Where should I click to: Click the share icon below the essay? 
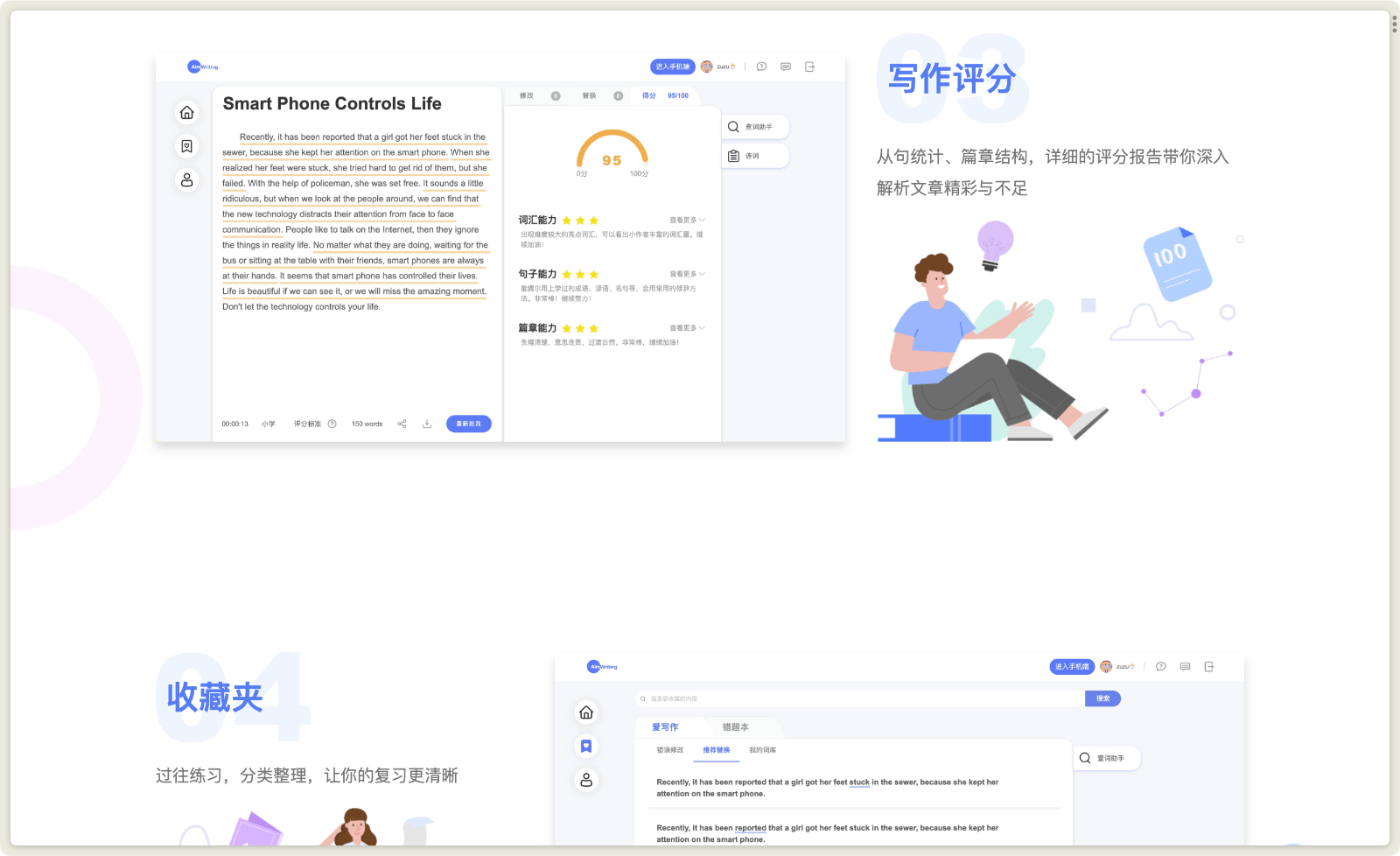click(x=402, y=424)
